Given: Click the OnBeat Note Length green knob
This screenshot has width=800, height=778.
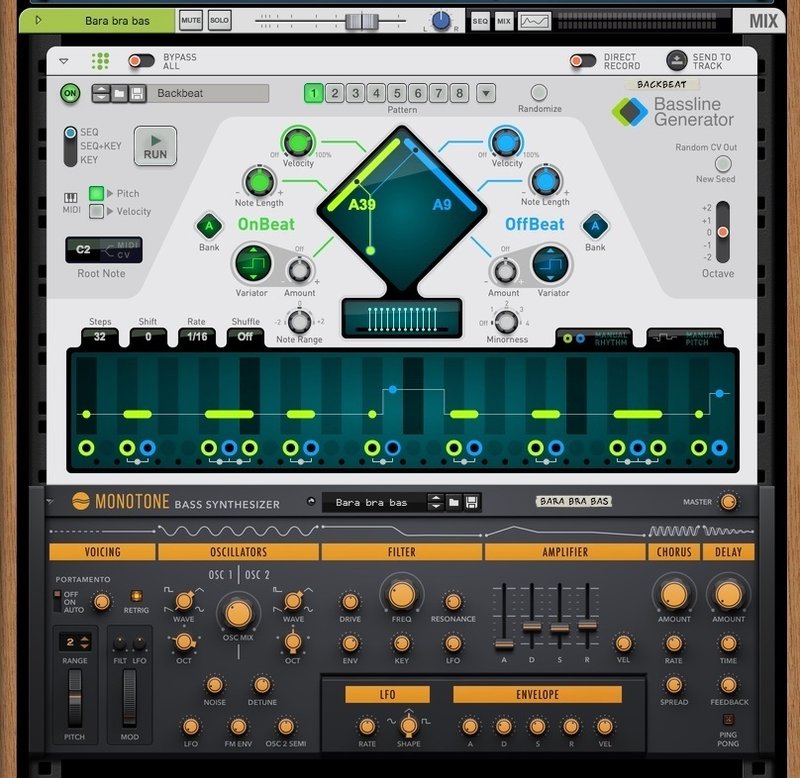Looking at the screenshot, I should coord(259,182).
